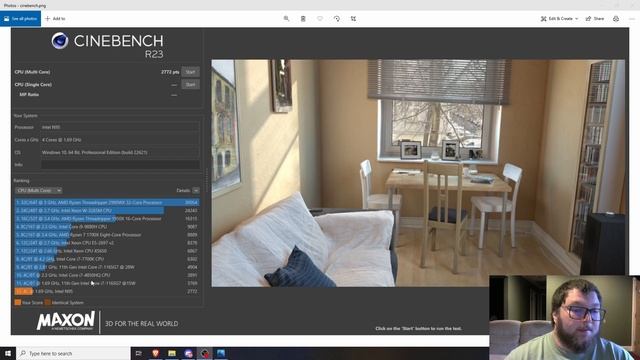The height and width of the screenshot is (360, 640).
Task: Open the CPU (Multi Core) ranking dropdown
Action: (x=39, y=191)
